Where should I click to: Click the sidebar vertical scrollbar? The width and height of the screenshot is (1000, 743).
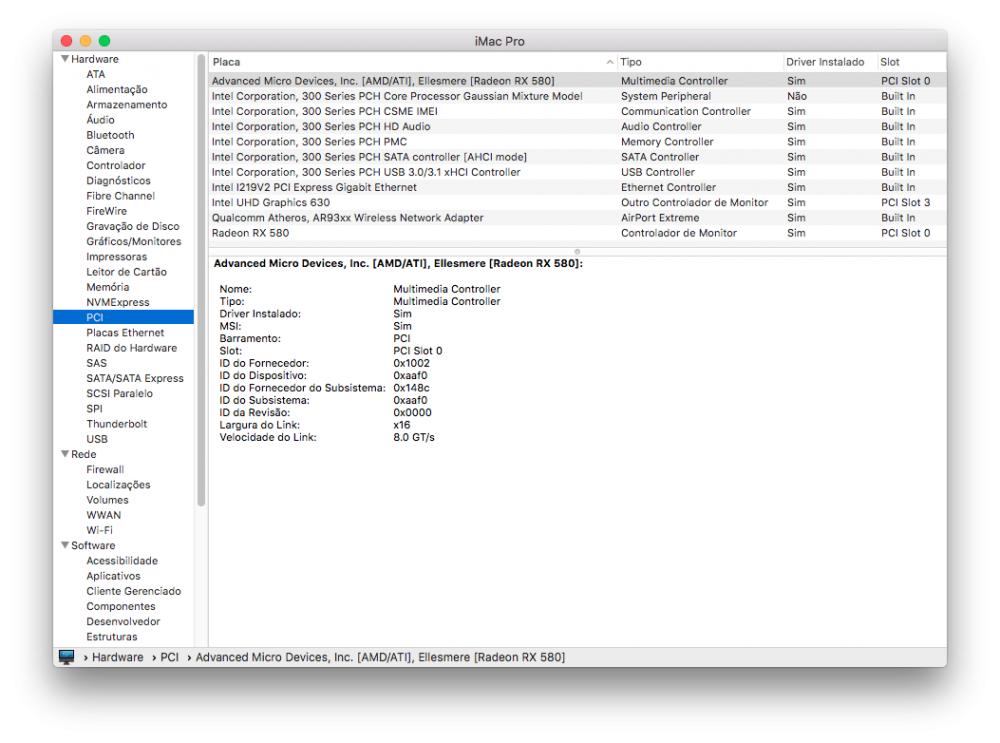(x=202, y=281)
